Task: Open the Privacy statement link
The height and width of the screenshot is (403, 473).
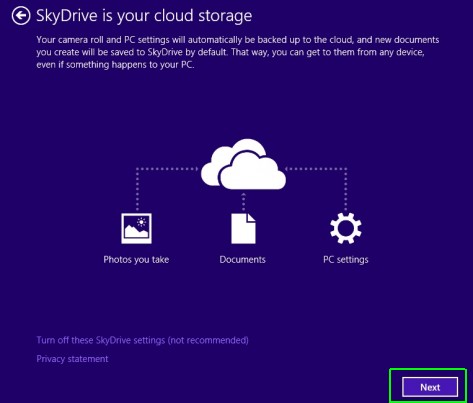Action: (x=72, y=359)
